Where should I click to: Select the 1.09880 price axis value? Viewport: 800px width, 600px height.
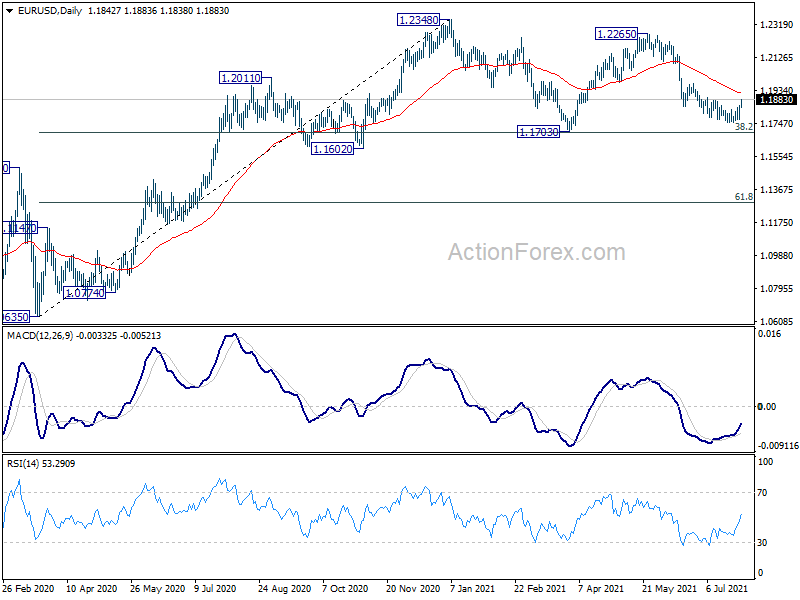click(x=777, y=256)
